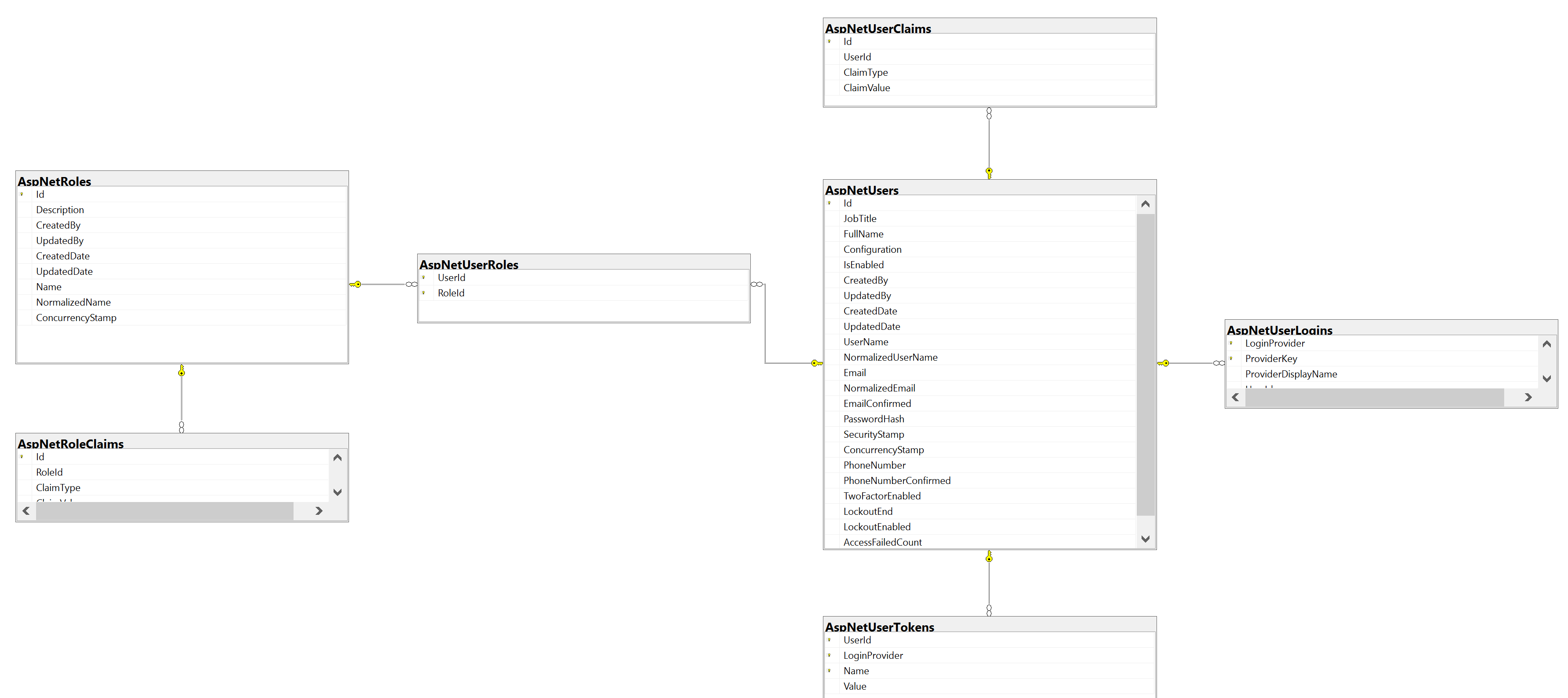Select the AspNetUserTokens table title
1568x698 pixels.
pos(880,627)
